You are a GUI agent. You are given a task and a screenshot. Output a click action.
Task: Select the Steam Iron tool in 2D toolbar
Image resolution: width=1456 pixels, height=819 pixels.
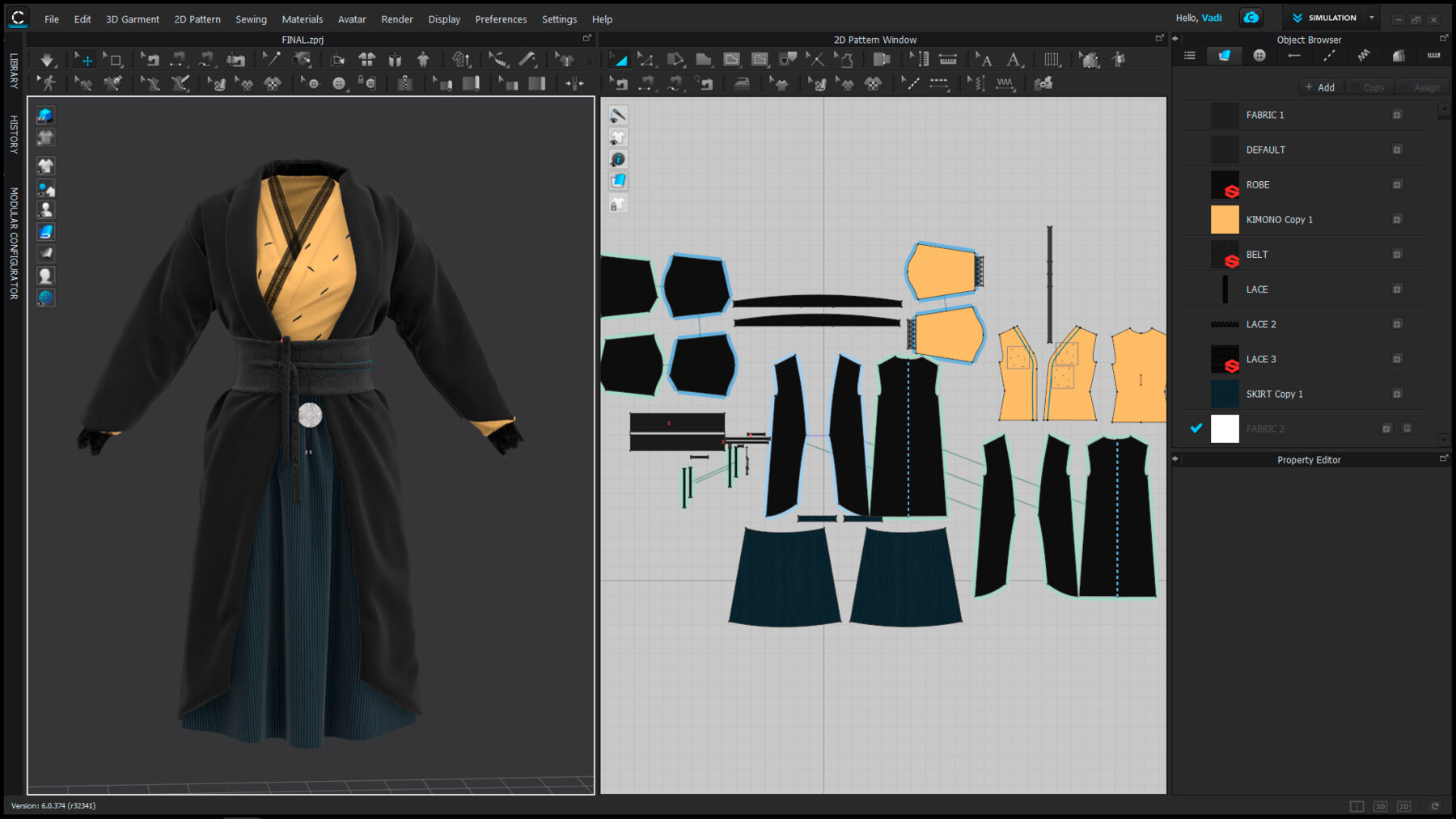click(743, 83)
